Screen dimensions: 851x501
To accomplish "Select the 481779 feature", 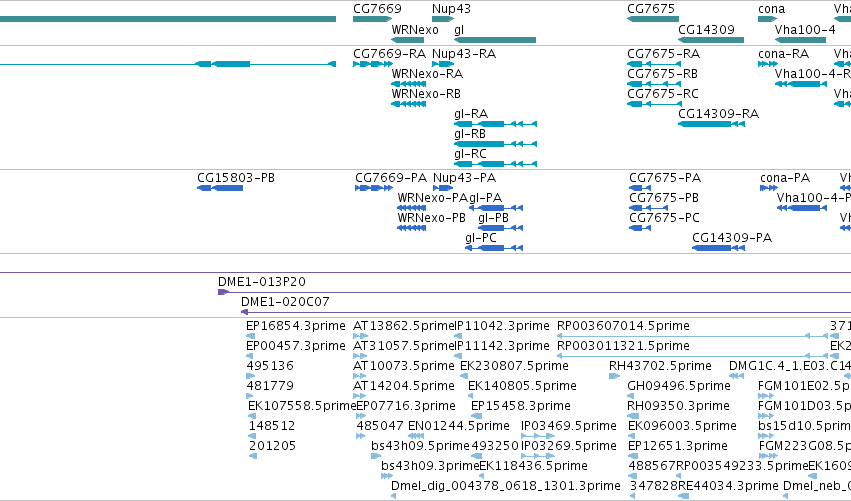I will pos(270,386).
